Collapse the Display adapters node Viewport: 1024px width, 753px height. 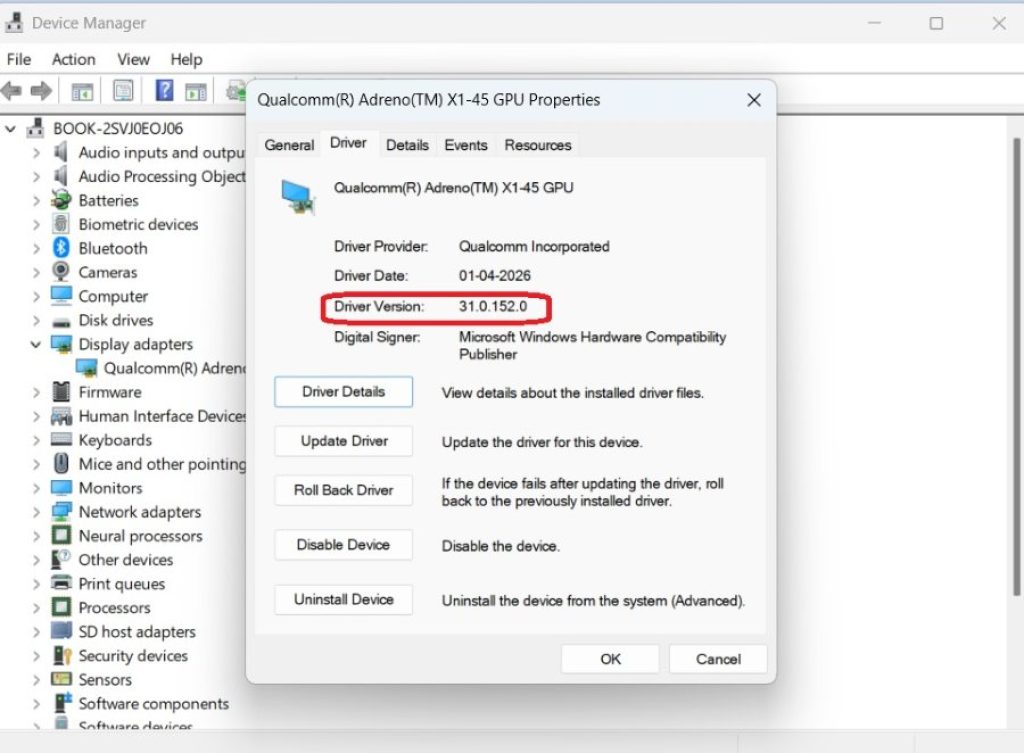(x=36, y=344)
